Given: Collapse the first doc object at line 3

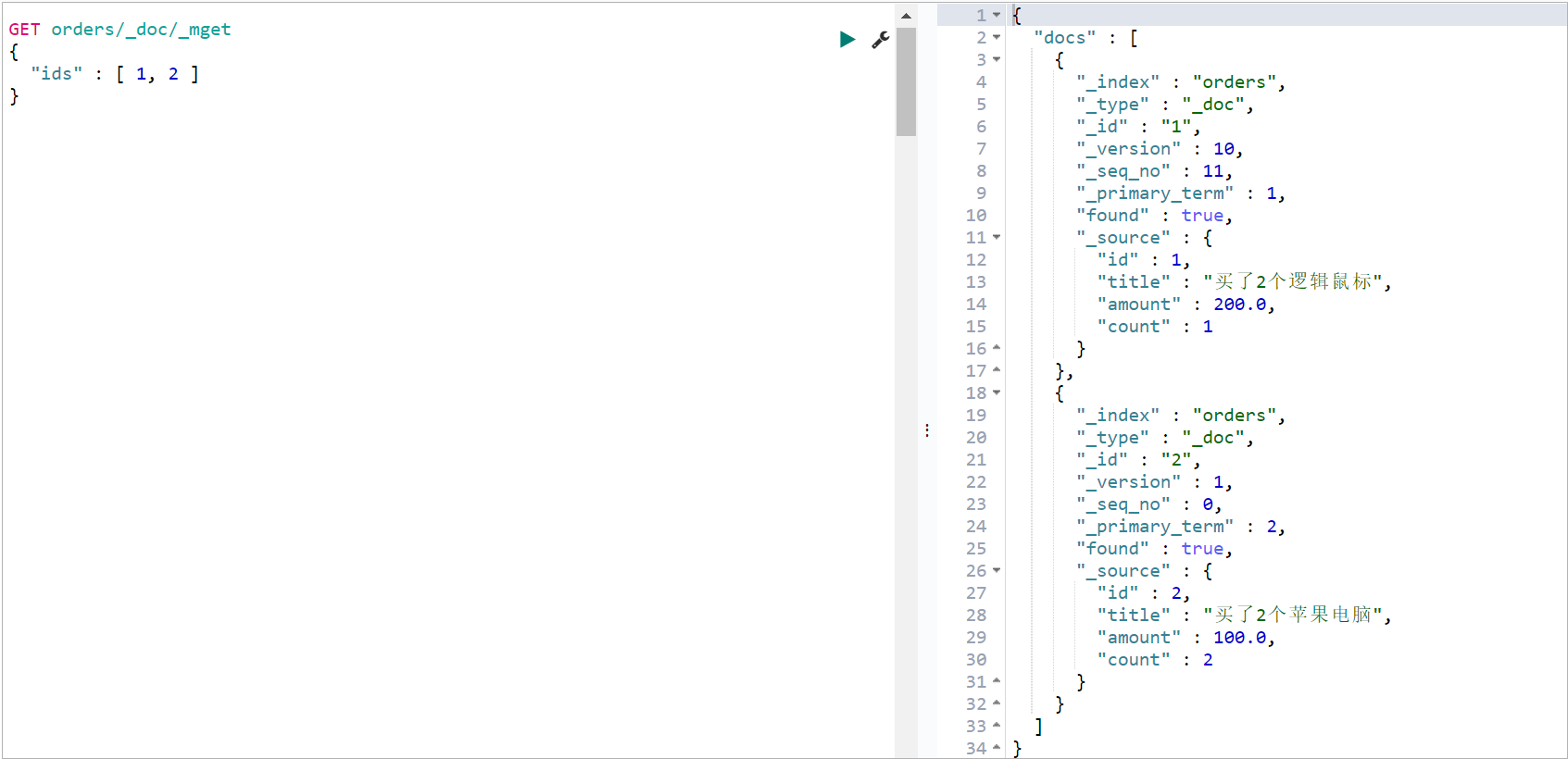Looking at the screenshot, I should tap(997, 59).
